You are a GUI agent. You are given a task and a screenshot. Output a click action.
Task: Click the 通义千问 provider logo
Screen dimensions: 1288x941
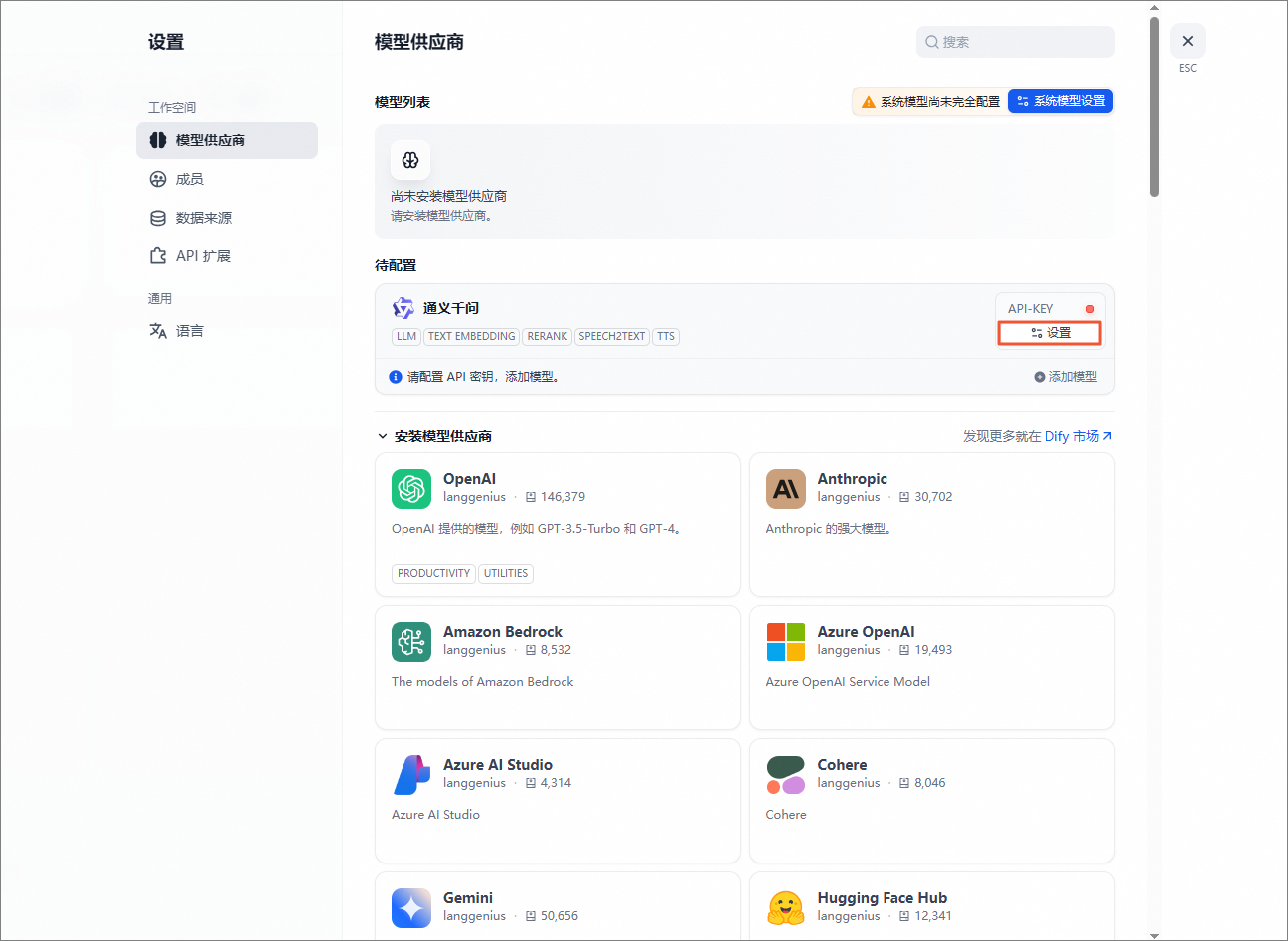[403, 308]
